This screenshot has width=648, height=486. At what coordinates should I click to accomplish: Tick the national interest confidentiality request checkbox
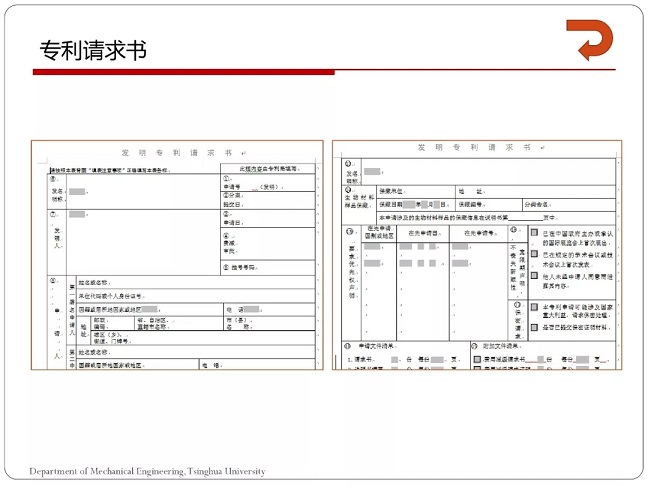click(534, 307)
